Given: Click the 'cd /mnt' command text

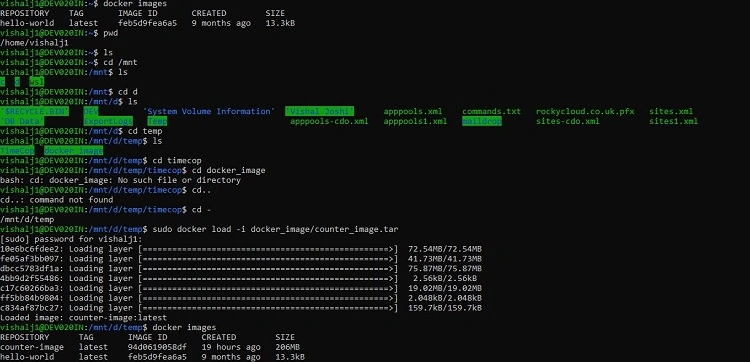Looking at the screenshot, I should (121, 62).
